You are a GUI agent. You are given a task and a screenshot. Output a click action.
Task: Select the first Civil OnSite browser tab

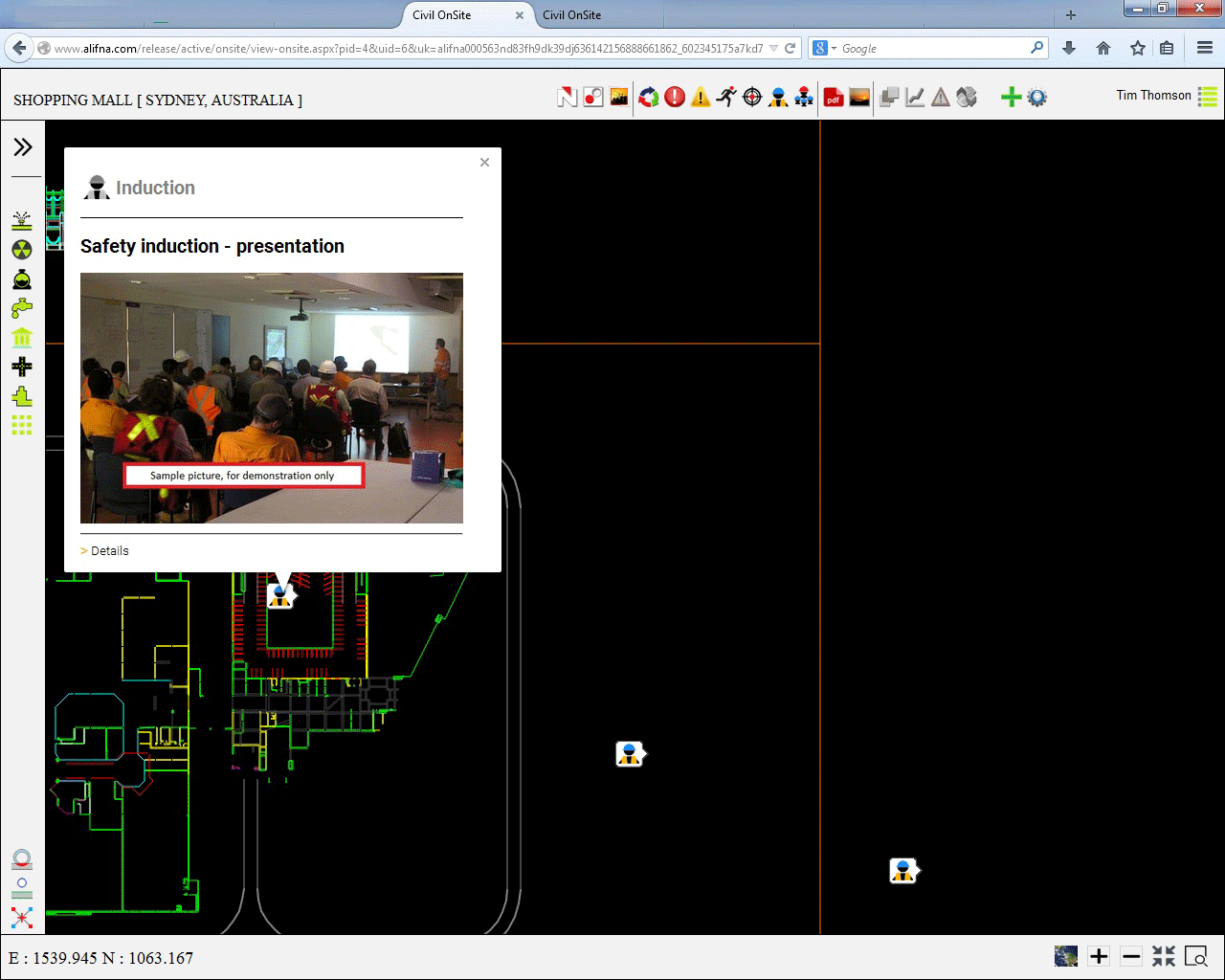(x=441, y=15)
